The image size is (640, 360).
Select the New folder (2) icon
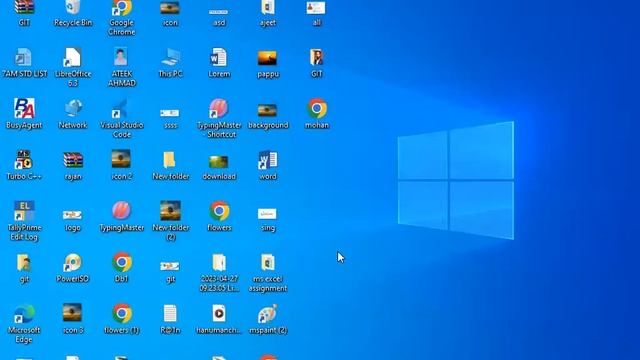pyautogui.click(x=170, y=221)
